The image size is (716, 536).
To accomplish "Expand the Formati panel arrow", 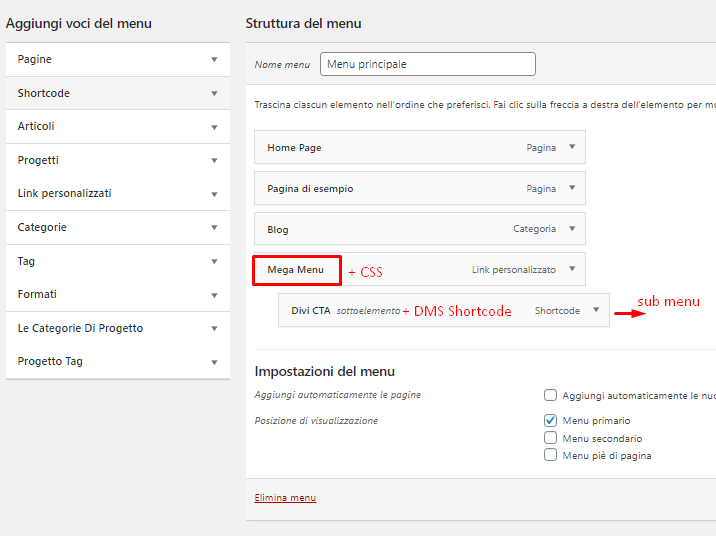I will tap(214, 295).
